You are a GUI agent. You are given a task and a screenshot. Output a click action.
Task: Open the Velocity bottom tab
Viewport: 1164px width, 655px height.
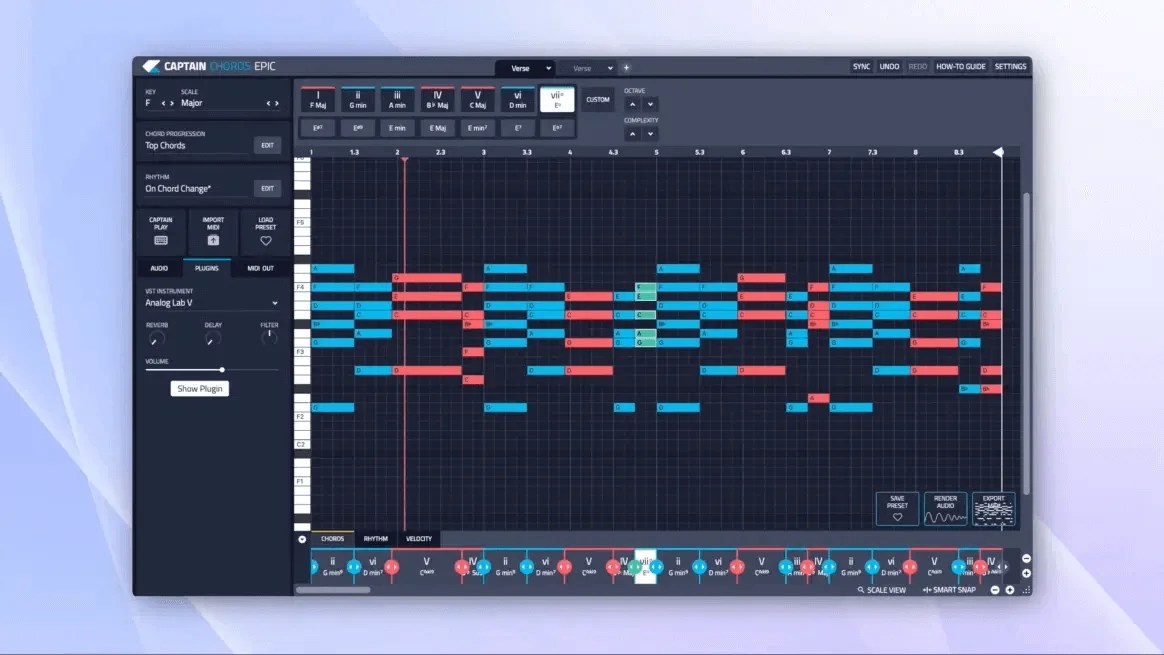point(419,539)
